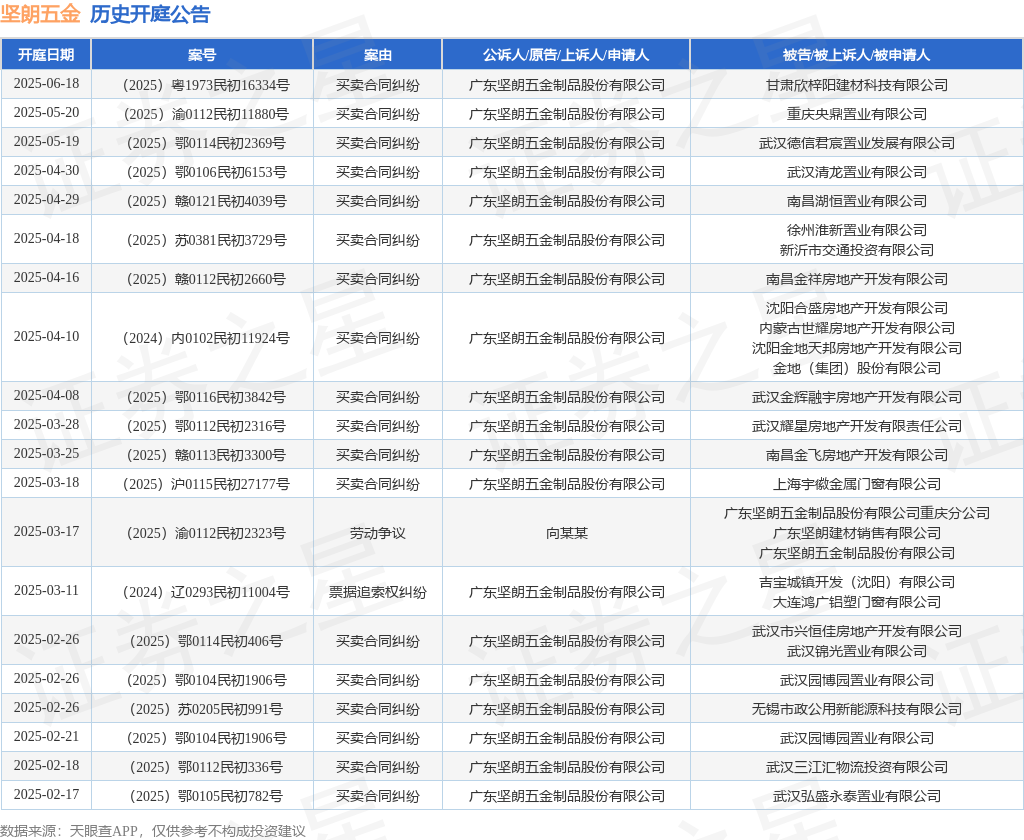Select date cell 2025-06-18

click(46, 84)
